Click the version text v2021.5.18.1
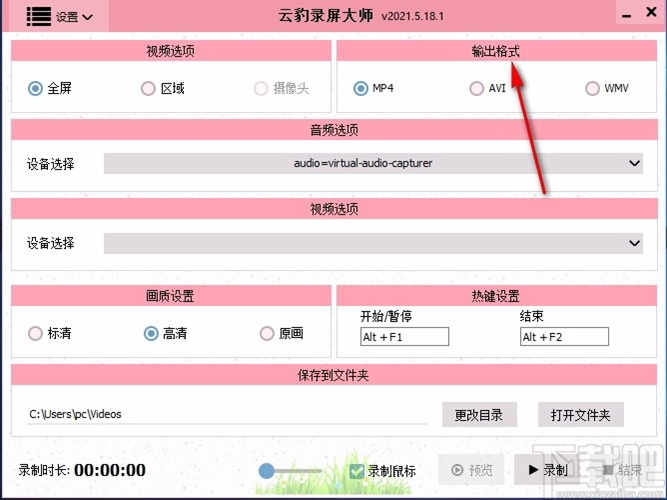The width and height of the screenshot is (667, 500). click(x=412, y=17)
